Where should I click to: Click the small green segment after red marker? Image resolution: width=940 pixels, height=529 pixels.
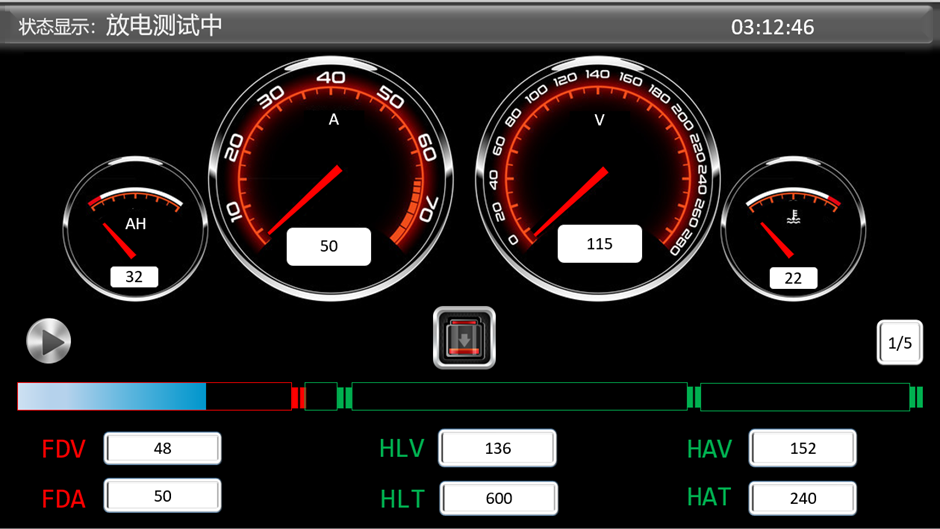(x=320, y=397)
